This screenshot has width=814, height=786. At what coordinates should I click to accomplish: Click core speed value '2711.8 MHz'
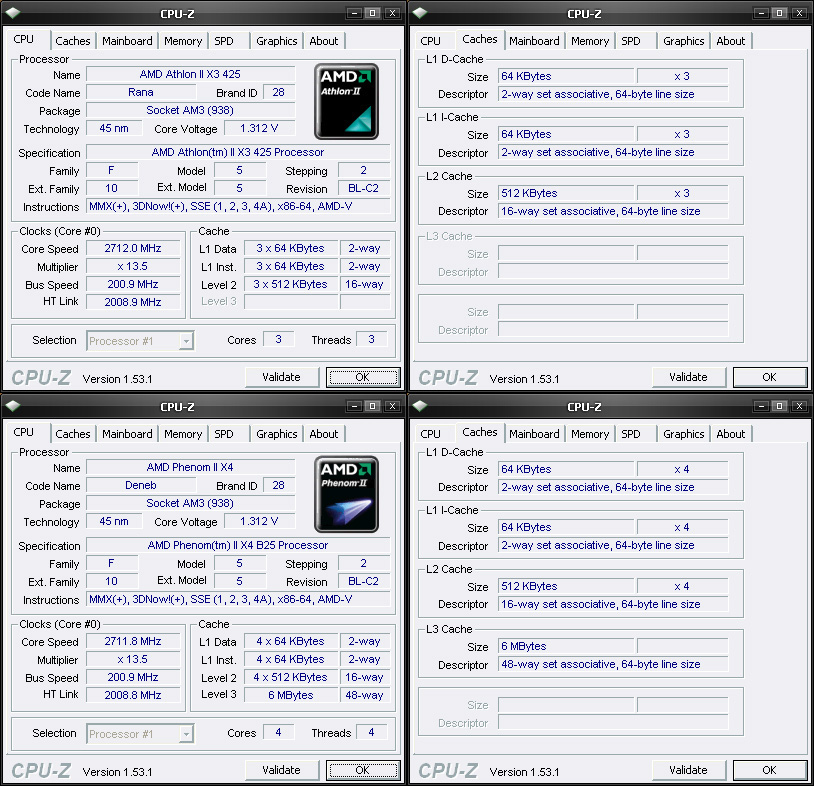coord(133,642)
